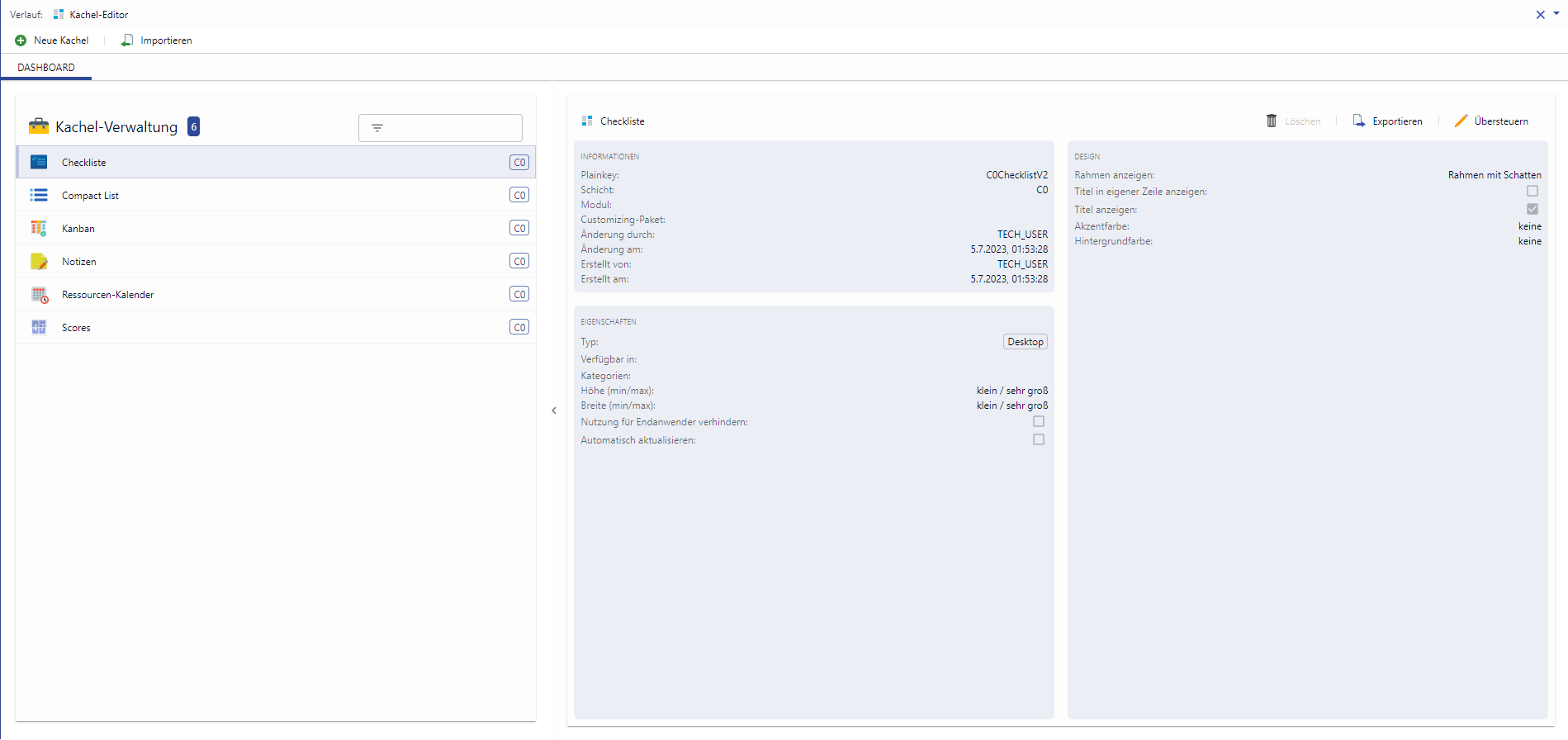Click the Übersteuern button
This screenshot has height=740, width=1568.
click(x=1491, y=121)
